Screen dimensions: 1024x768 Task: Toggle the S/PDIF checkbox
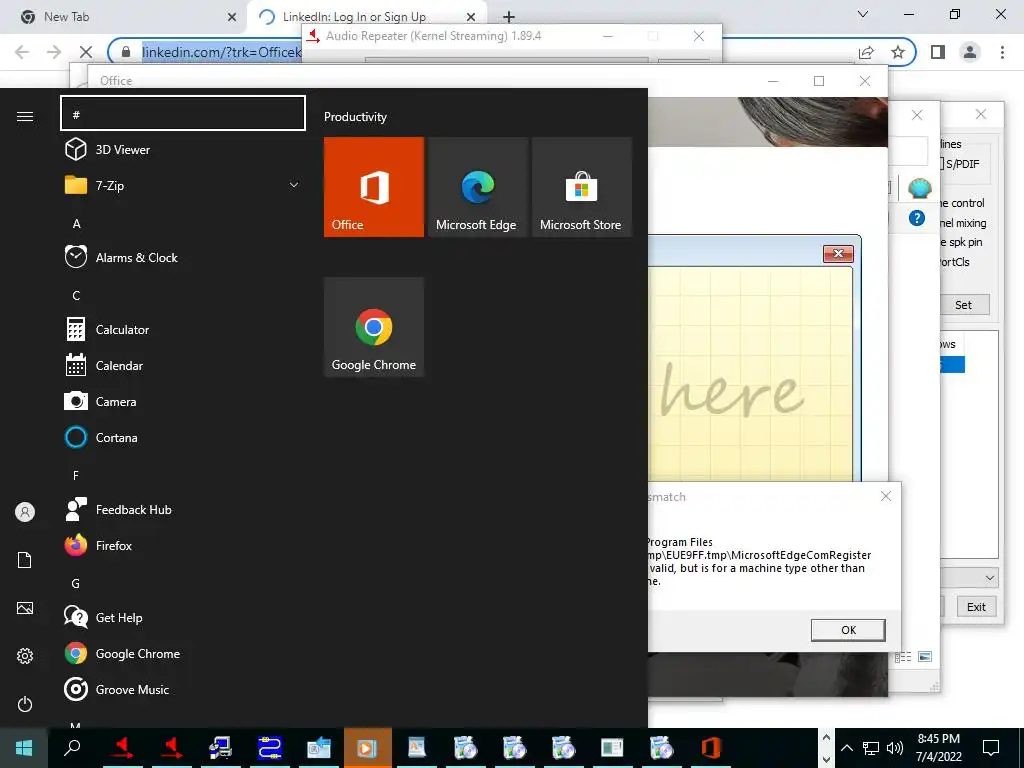(x=942, y=163)
